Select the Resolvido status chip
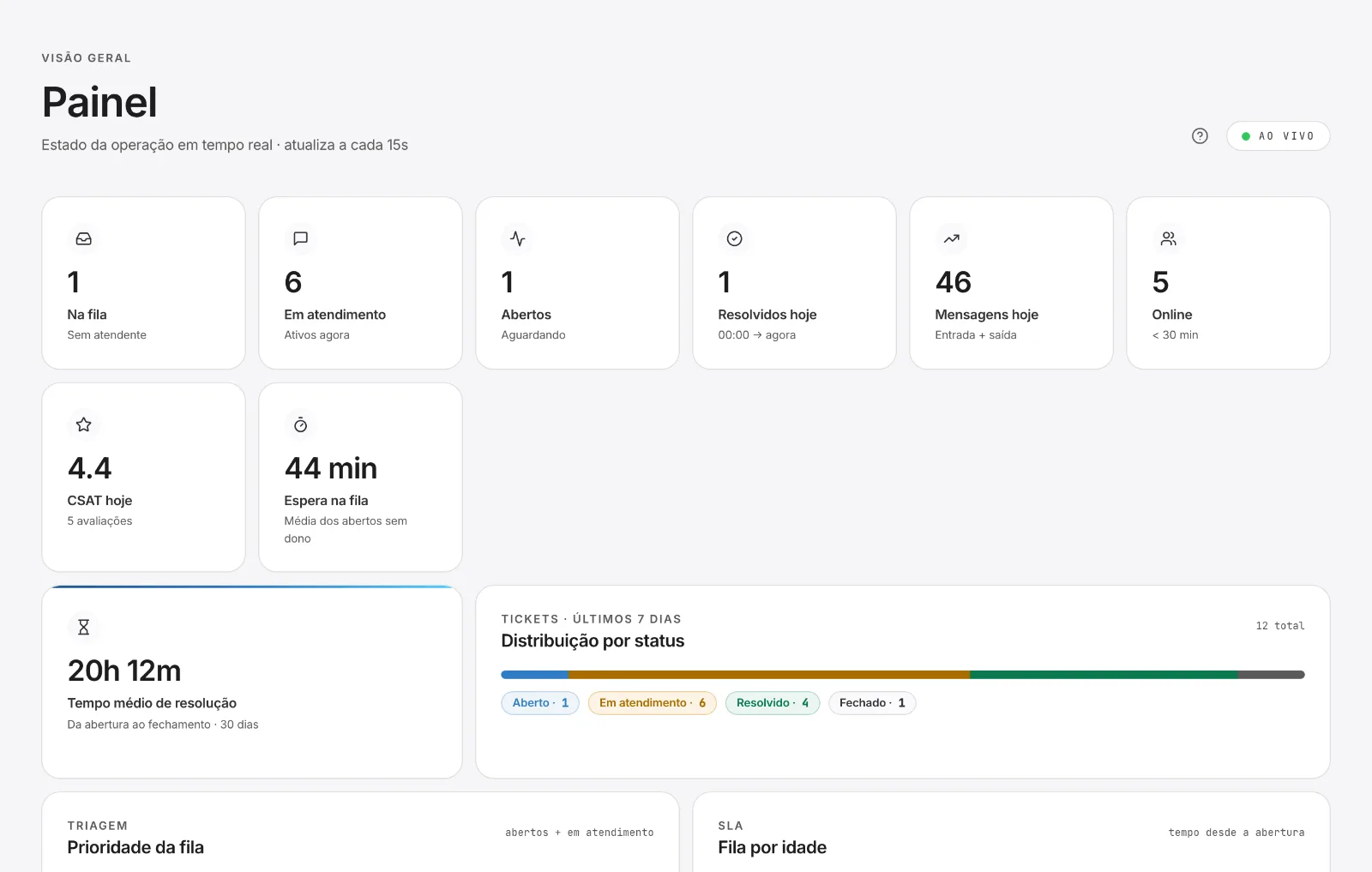The image size is (1372, 872). pos(773,703)
